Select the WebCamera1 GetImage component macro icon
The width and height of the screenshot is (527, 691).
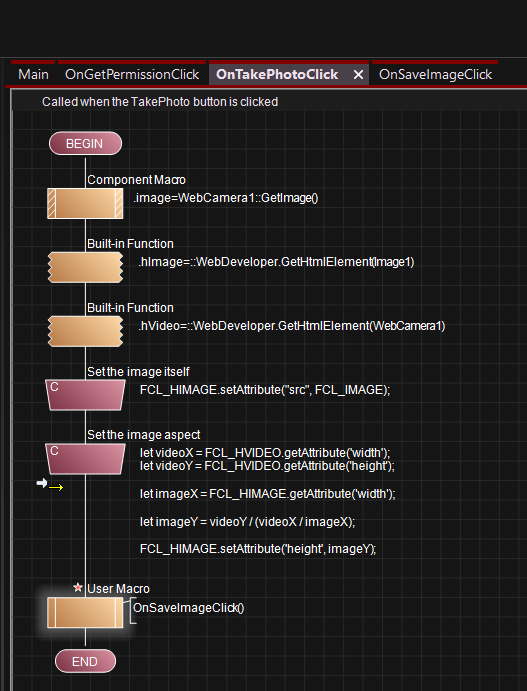85,203
